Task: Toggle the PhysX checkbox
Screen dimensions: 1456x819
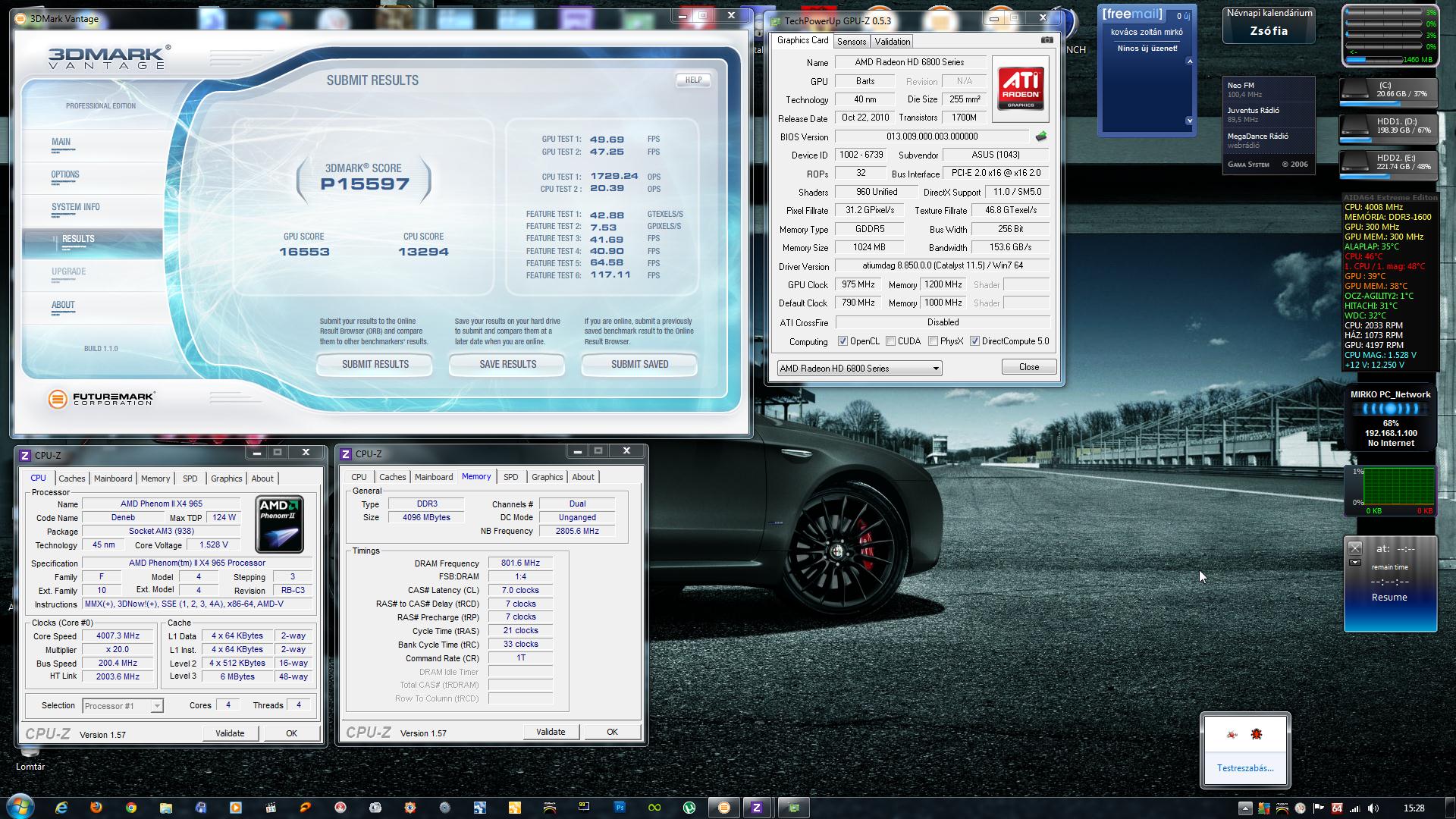Action: pyautogui.click(x=934, y=341)
